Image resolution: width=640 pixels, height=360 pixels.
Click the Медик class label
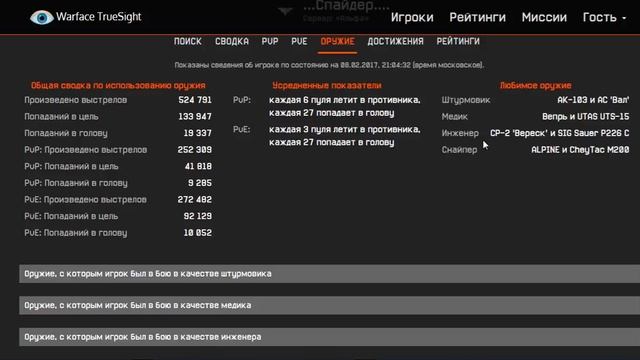[x=454, y=117]
